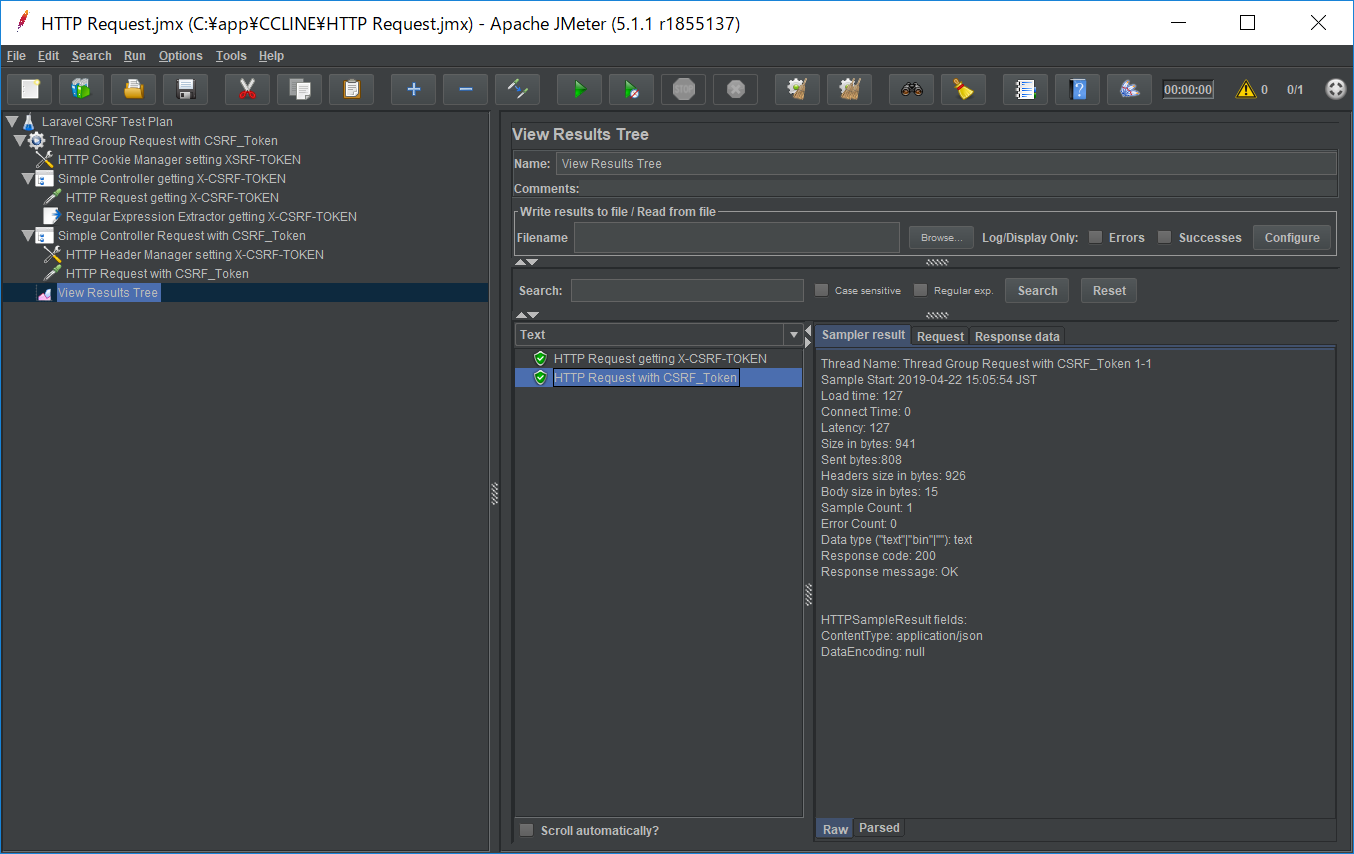
Task: Click the yellow warning log viewer icon
Action: click(1246, 89)
